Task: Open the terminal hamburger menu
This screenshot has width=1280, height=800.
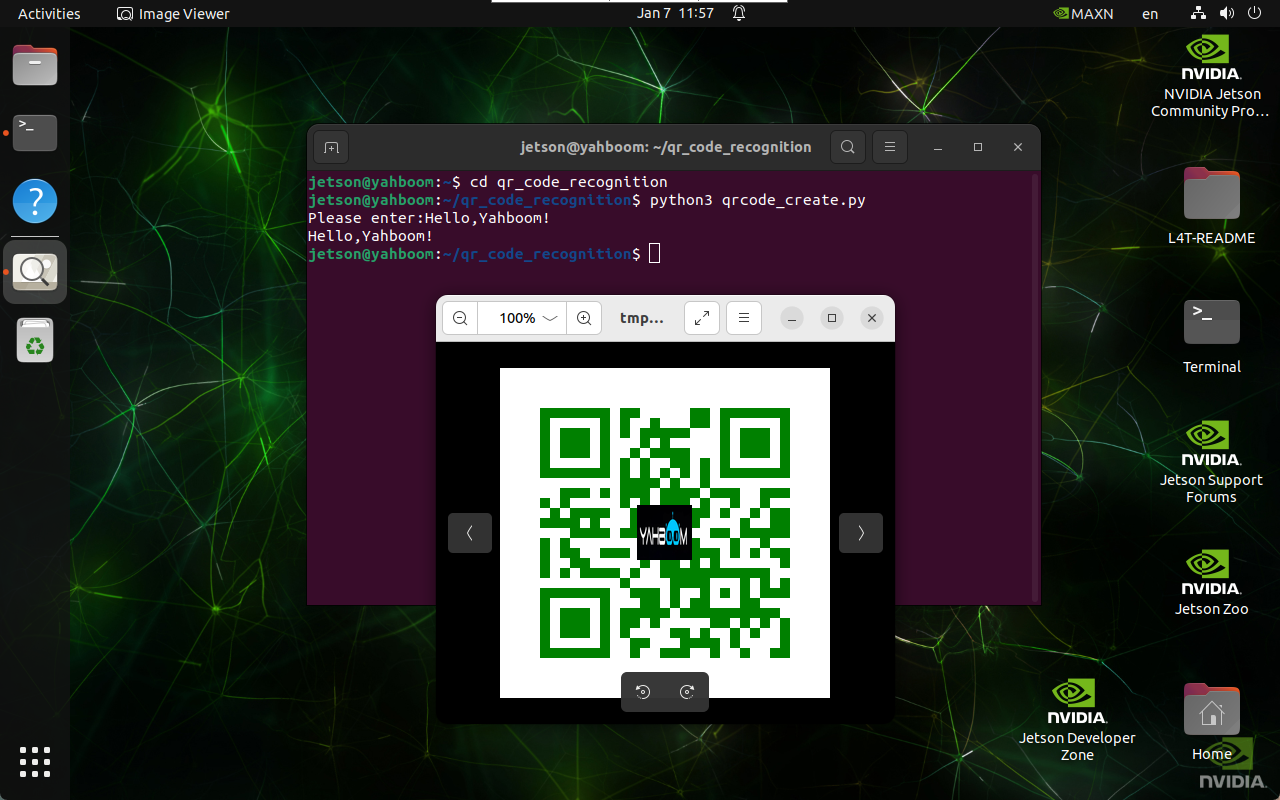Action: point(889,148)
